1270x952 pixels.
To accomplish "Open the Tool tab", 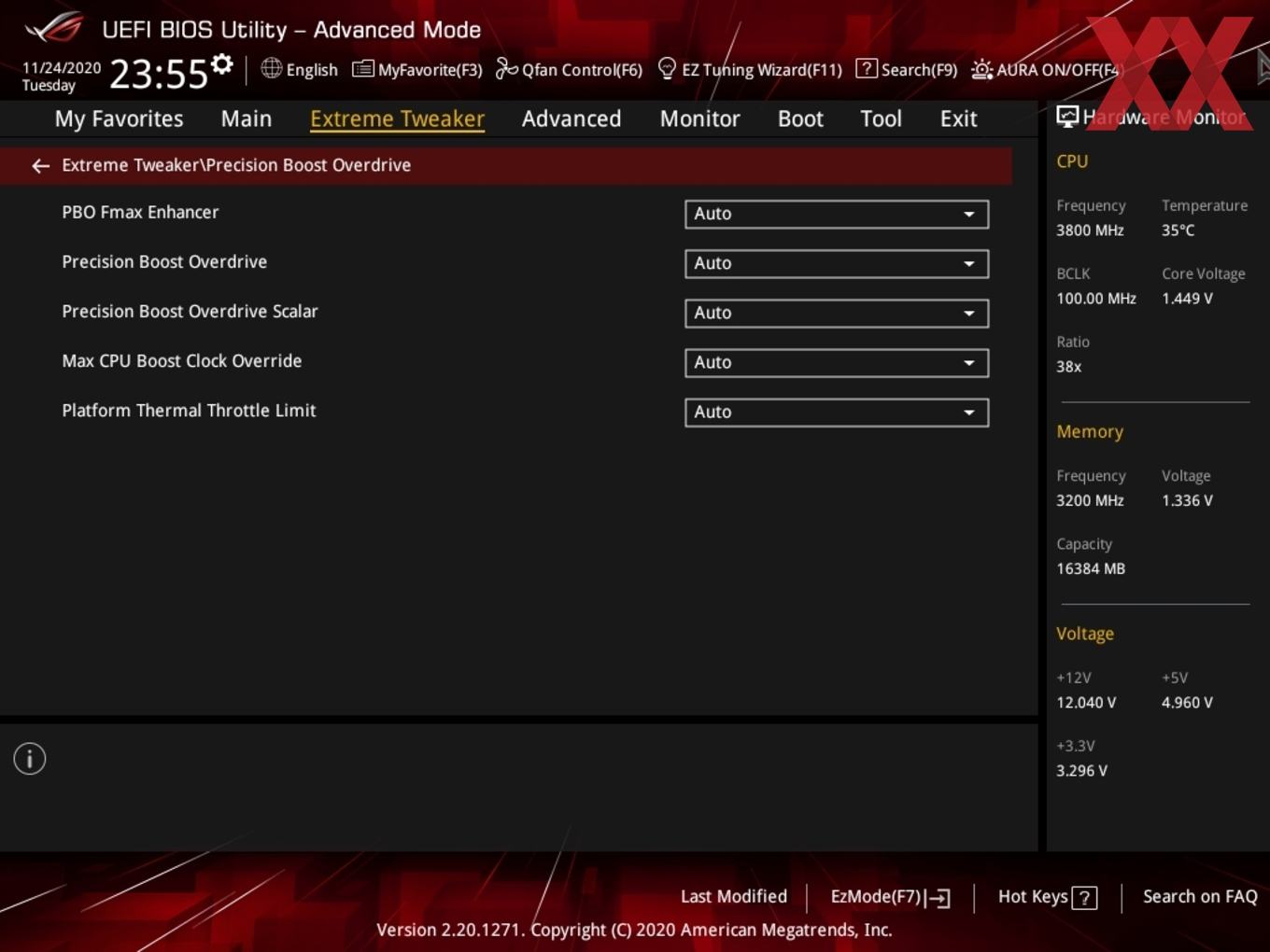I will pyautogui.click(x=881, y=119).
